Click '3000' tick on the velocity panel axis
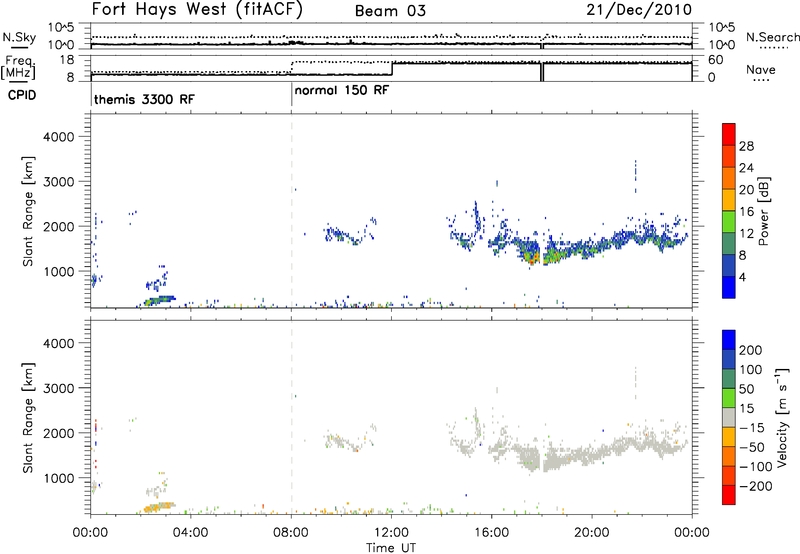800x554 pixels. (58, 388)
